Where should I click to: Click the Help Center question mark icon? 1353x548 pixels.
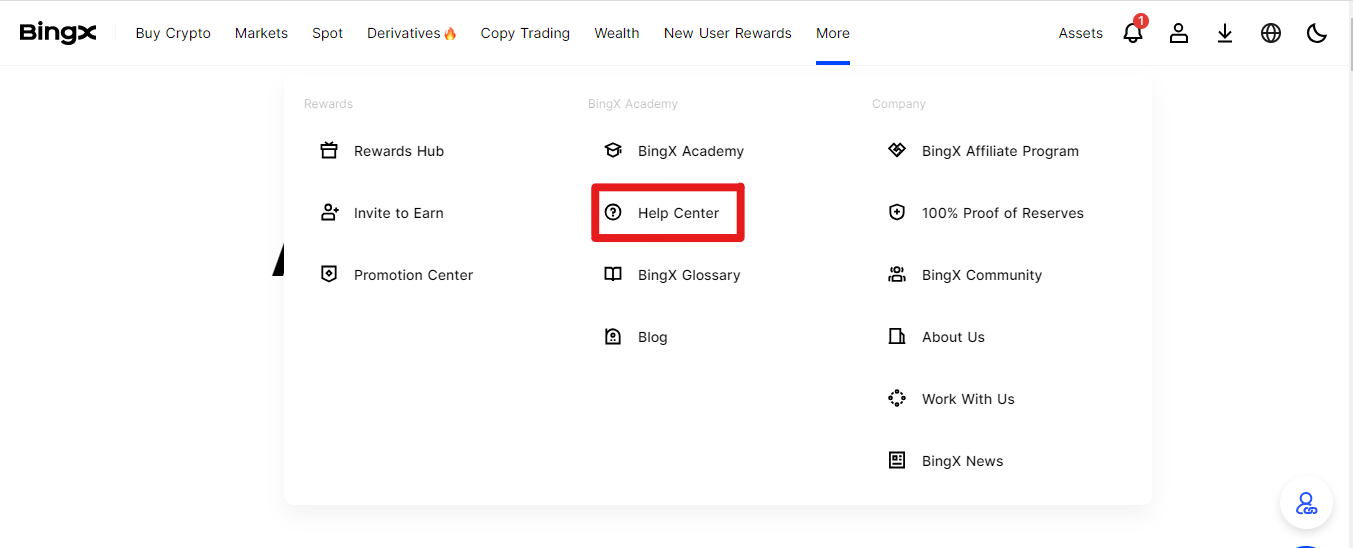(x=613, y=213)
